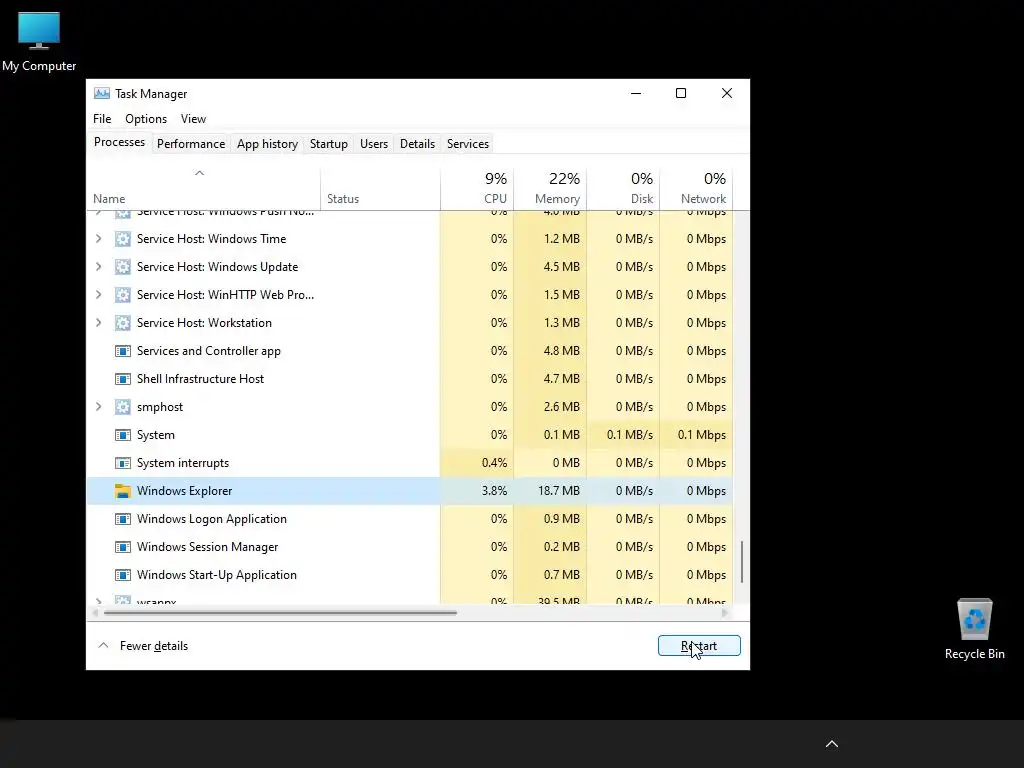
Task: Open the View menu
Action: pyautogui.click(x=193, y=119)
